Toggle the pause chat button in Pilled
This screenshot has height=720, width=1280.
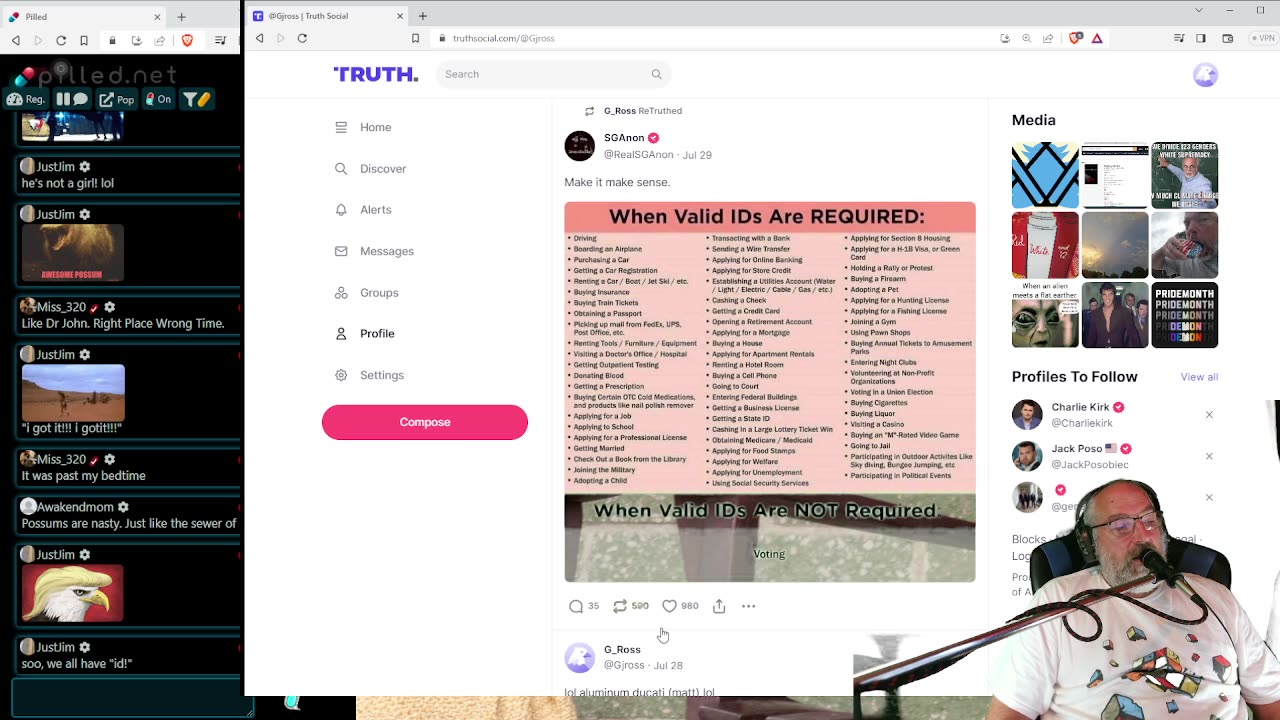coord(73,99)
